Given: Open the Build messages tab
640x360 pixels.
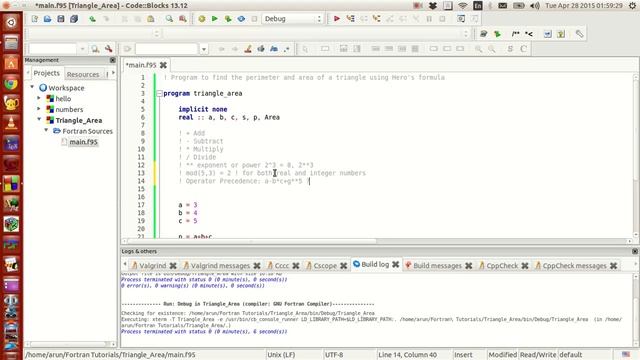Looking at the screenshot, I should (437, 266).
